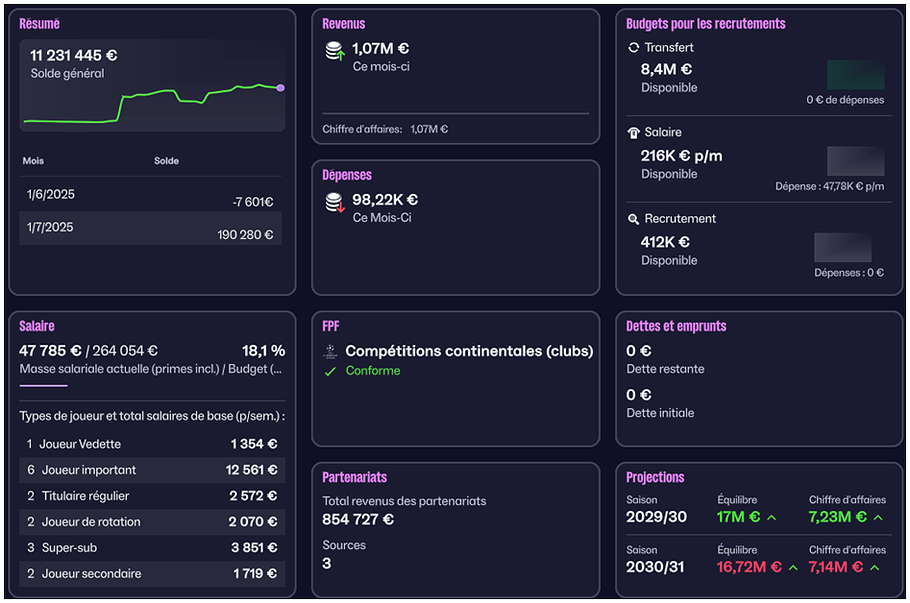
Task: Click the purple dot ending the balance graph
Action: pyautogui.click(x=280, y=88)
